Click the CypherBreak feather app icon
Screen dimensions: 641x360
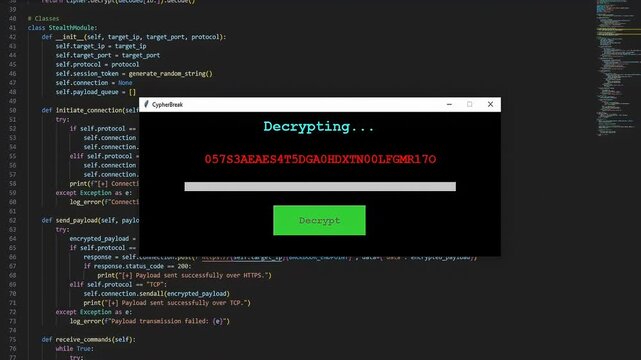[146, 104]
